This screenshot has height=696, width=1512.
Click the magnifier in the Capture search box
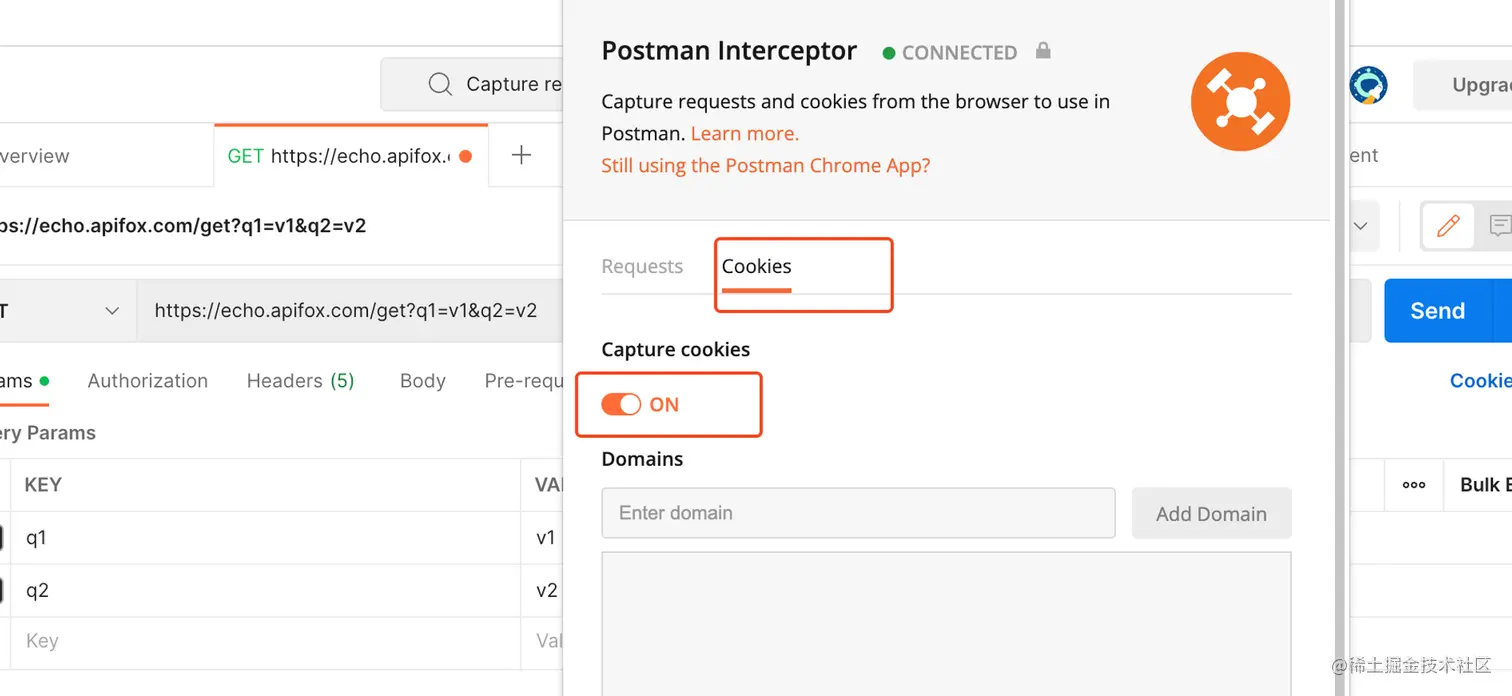[440, 84]
